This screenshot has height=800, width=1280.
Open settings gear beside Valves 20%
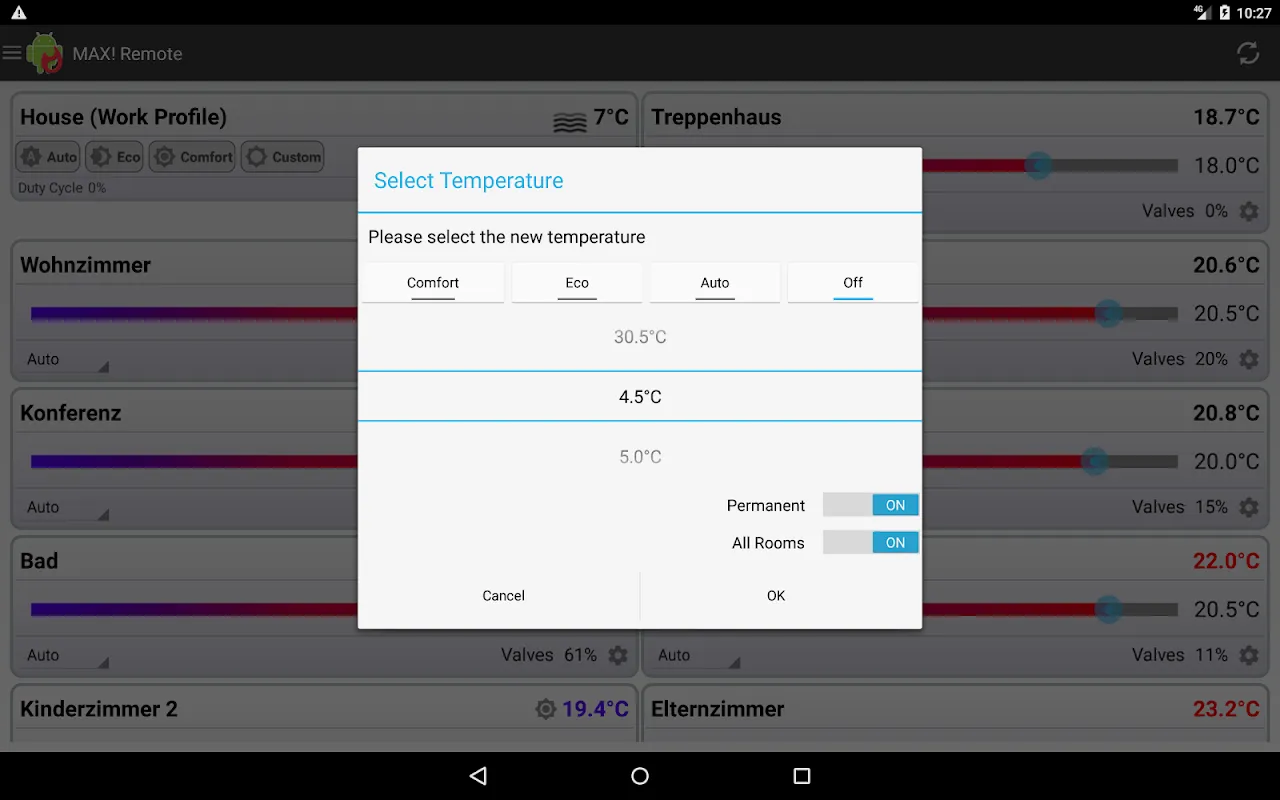tap(1249, 359)
